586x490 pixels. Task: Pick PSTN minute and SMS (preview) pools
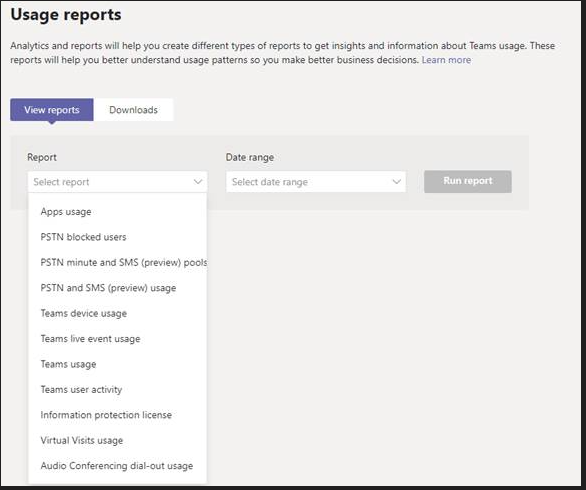coord(117,262)
